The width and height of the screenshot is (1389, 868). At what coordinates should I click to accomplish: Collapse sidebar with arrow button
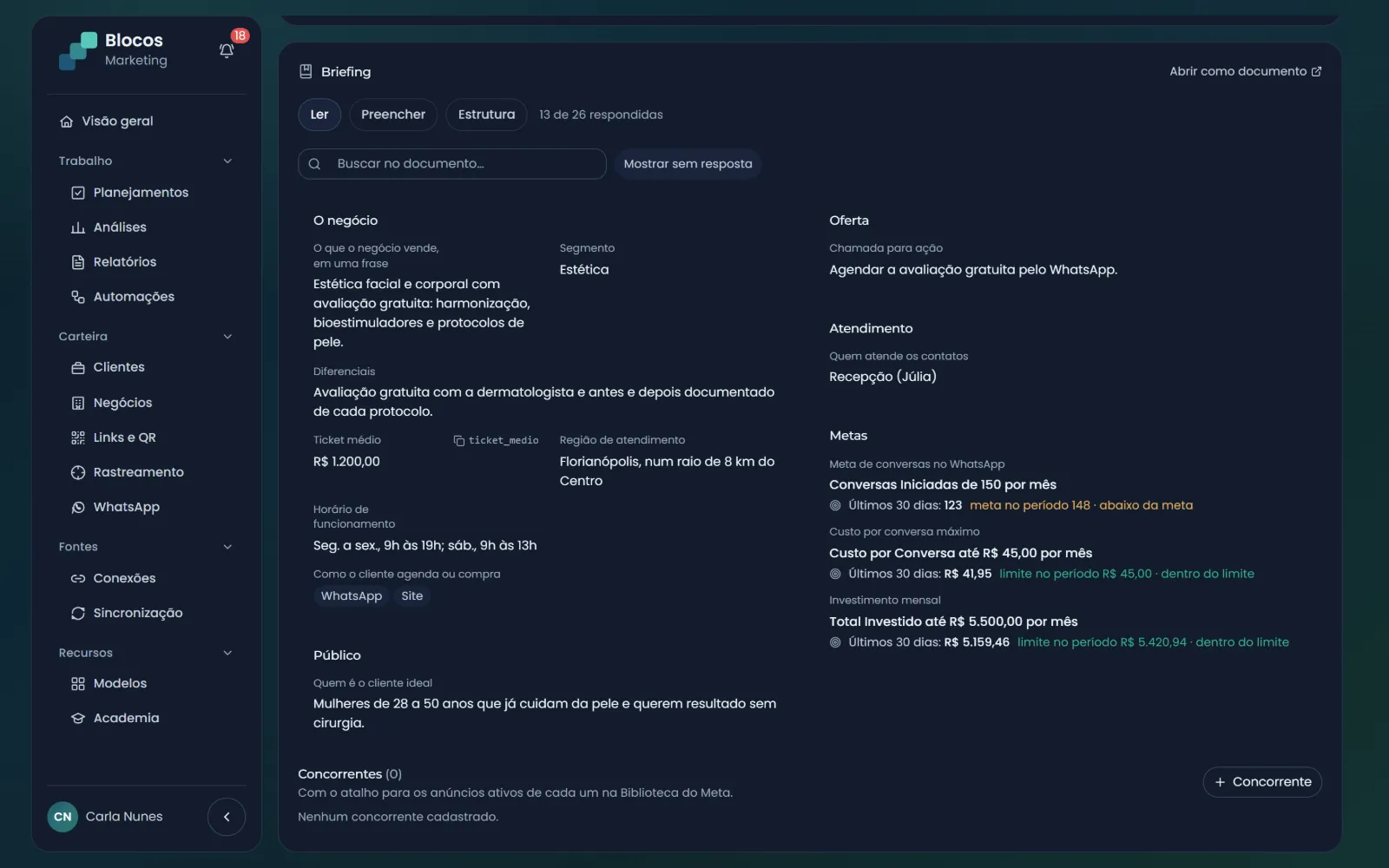(x=227, y=817)
